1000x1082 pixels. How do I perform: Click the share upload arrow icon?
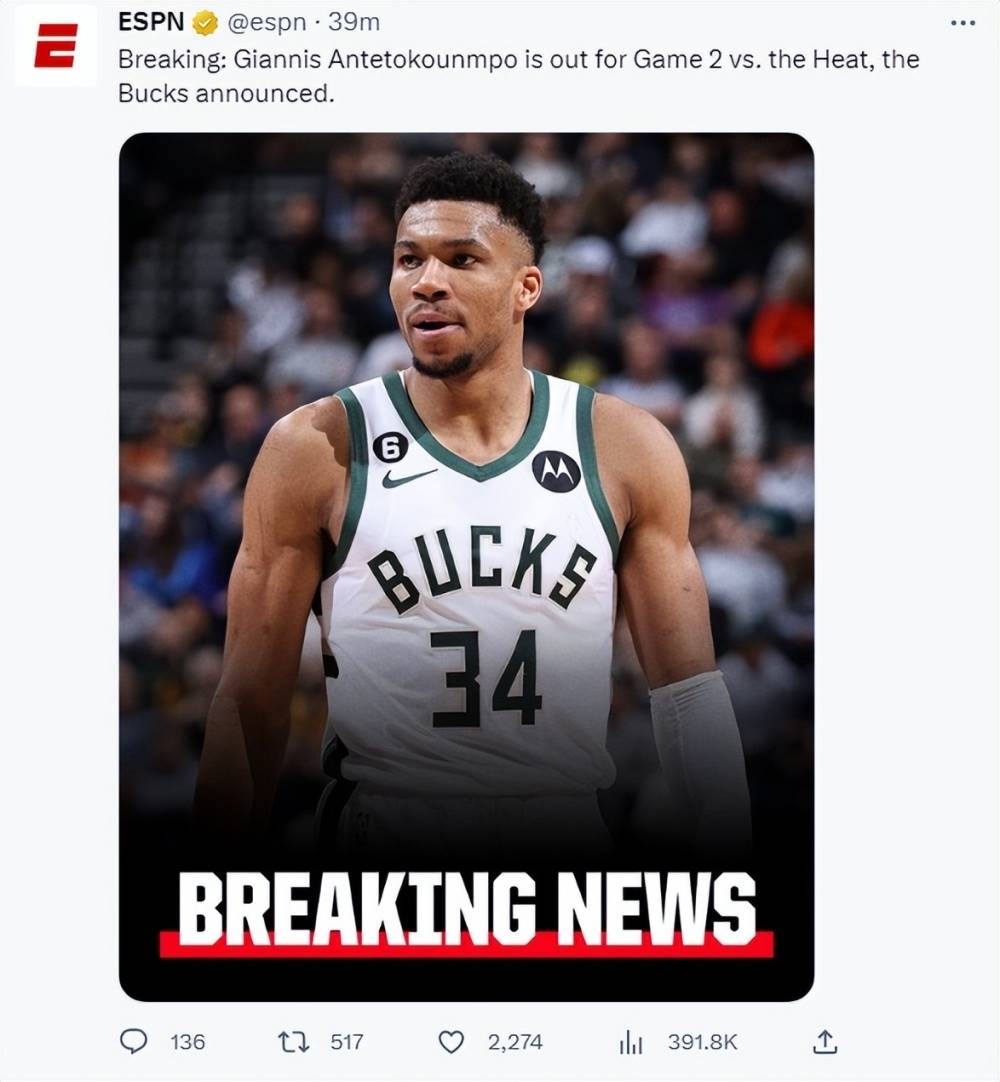pyautogui.click(x=825, y=1041)
